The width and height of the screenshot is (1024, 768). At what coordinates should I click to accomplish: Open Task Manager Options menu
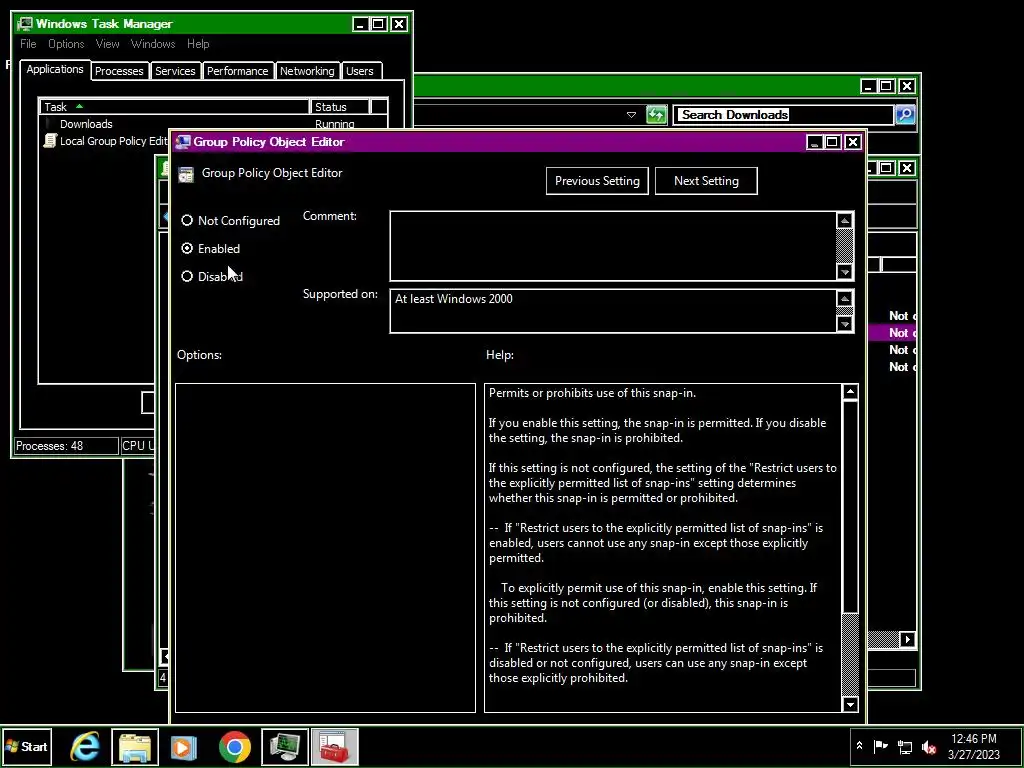click(x=66, y=44)
